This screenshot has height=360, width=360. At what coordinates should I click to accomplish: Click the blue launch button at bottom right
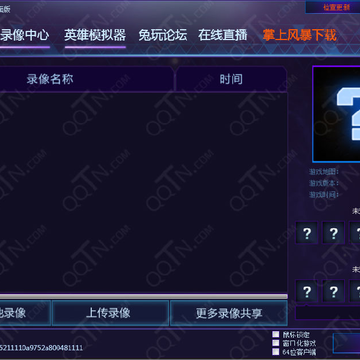[x=347, y=343]
